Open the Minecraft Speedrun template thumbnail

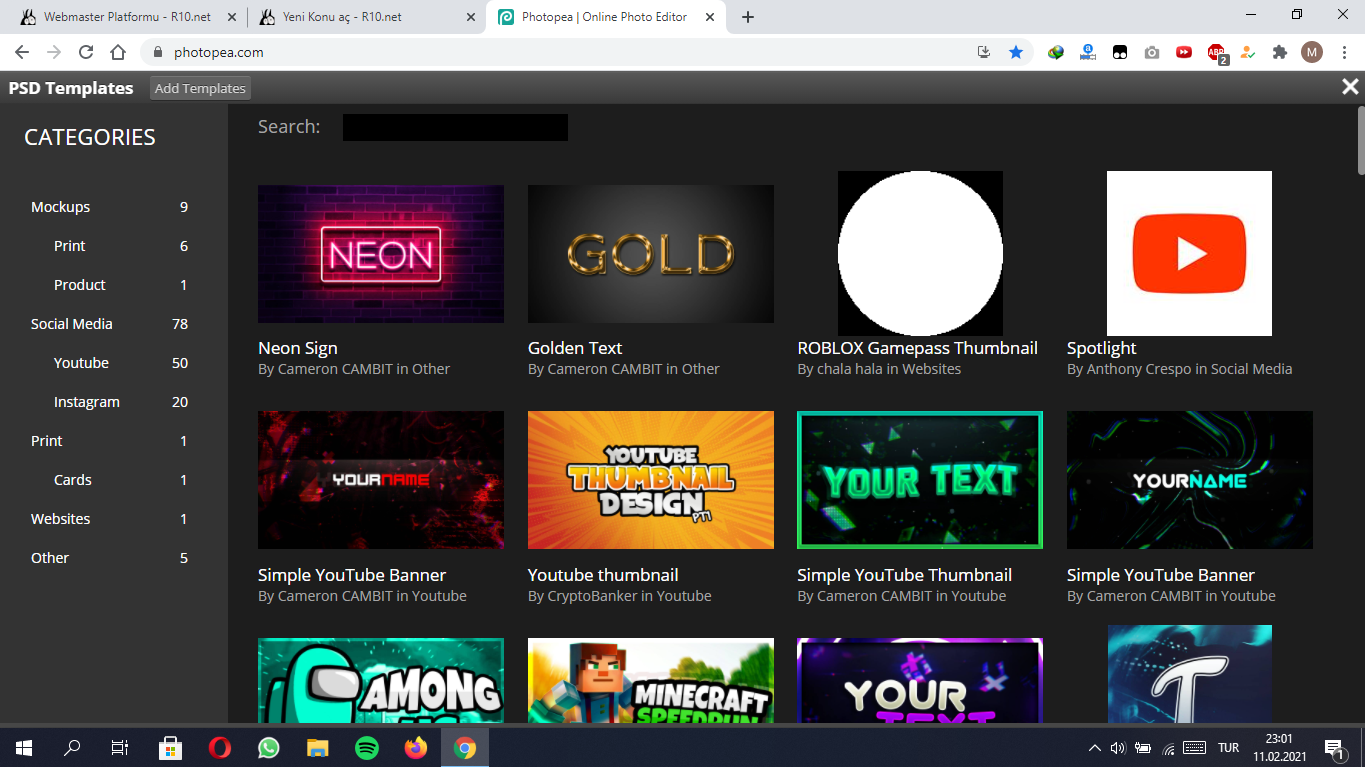[651, 680]
